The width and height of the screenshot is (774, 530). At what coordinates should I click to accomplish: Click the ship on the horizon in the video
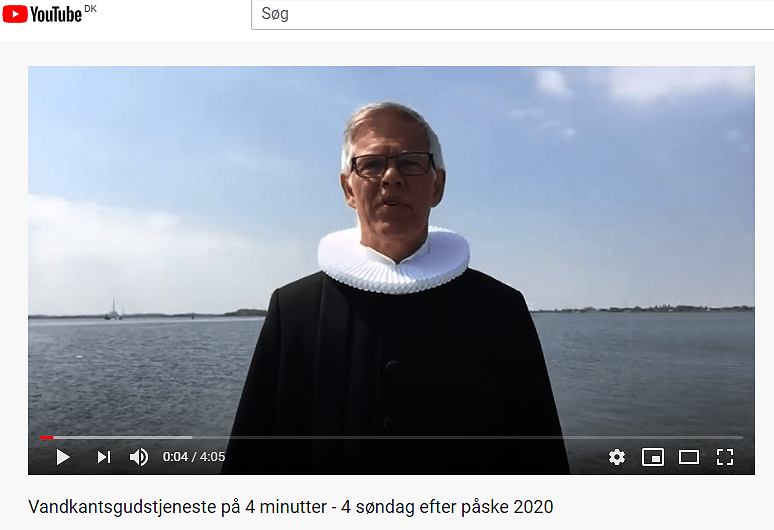tap(113, 311)
